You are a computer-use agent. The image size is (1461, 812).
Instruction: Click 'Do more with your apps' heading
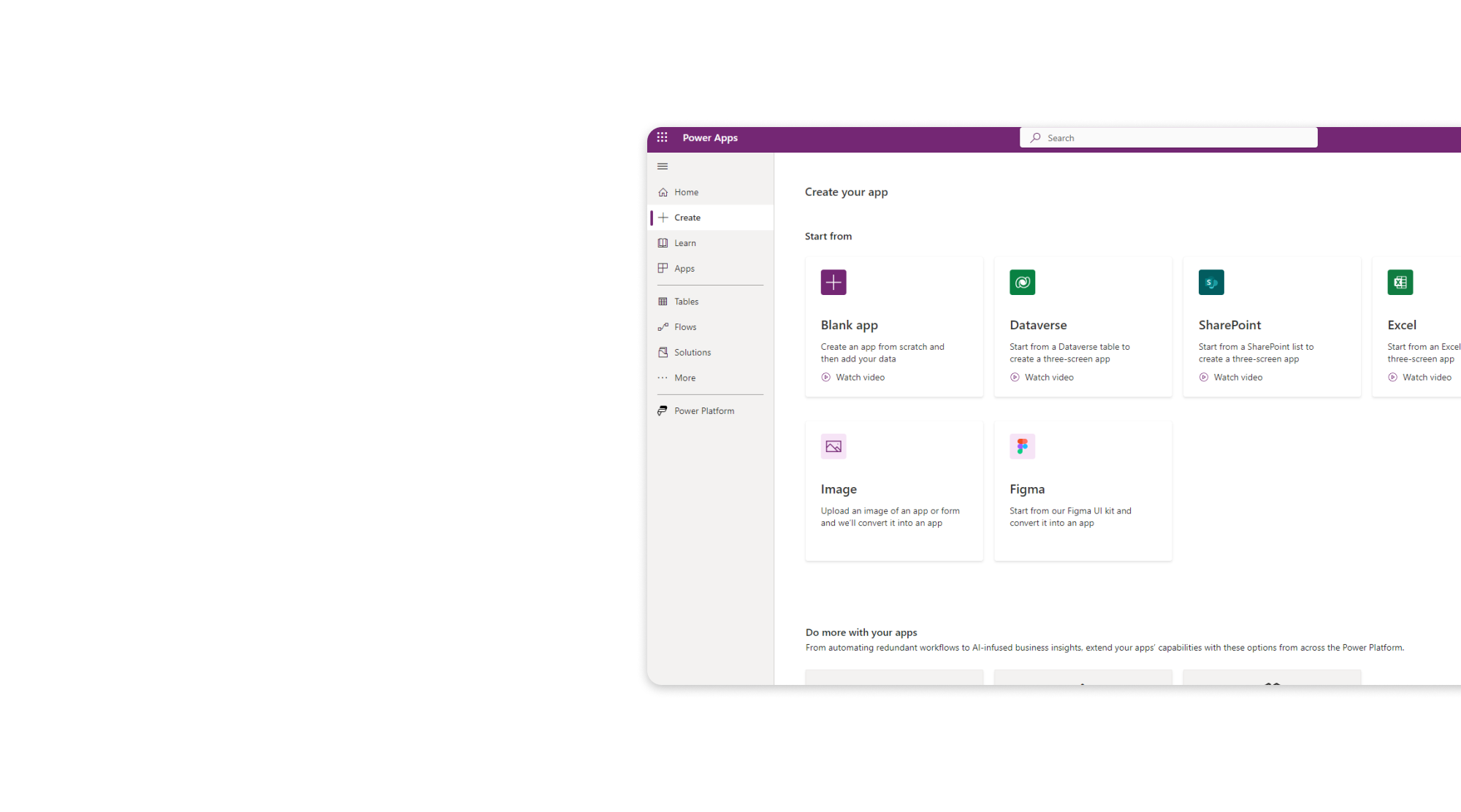point(861,632)
